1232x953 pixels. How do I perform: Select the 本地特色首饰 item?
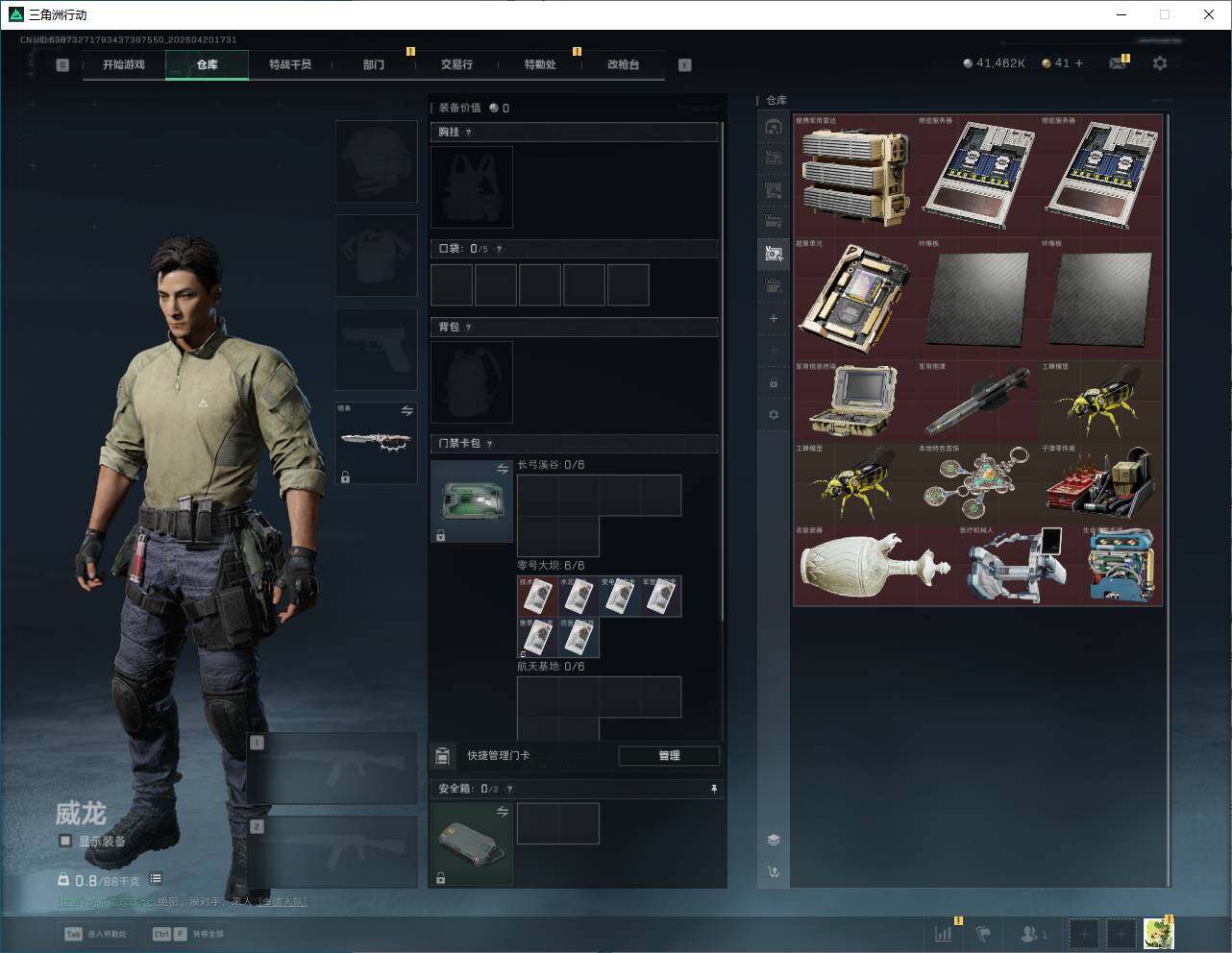coord(978,482)
